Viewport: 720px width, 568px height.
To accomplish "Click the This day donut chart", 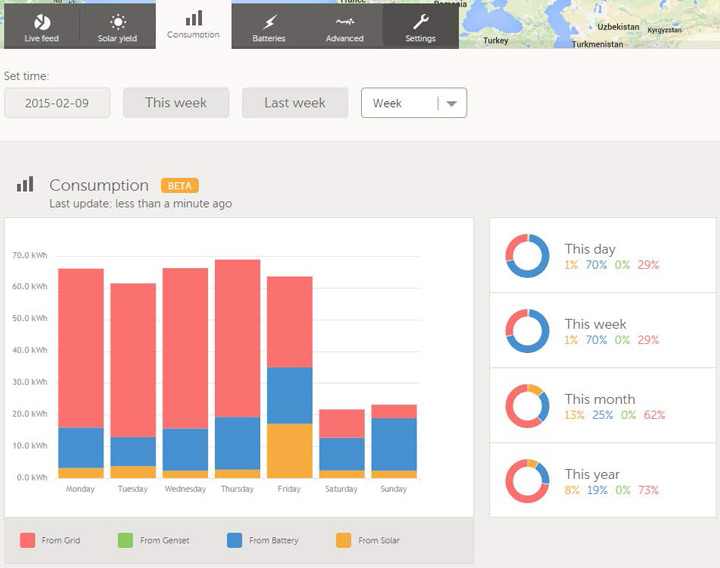I will (x=527, y=256).
